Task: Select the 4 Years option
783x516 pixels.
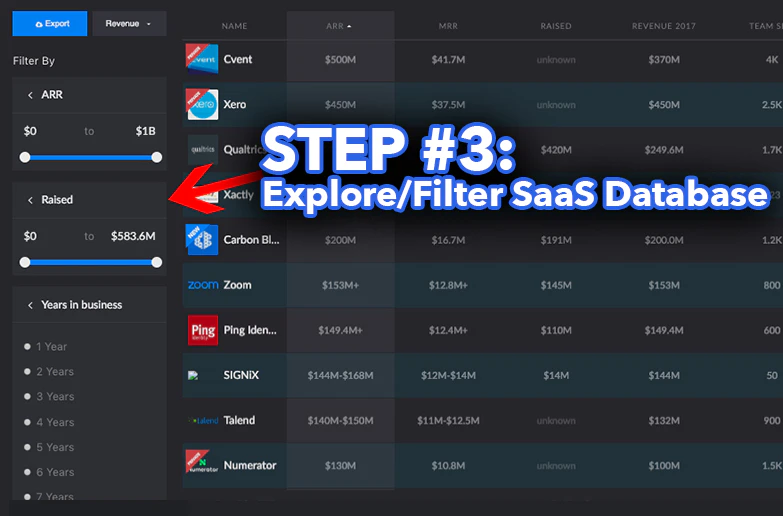Action: point(49,422)
